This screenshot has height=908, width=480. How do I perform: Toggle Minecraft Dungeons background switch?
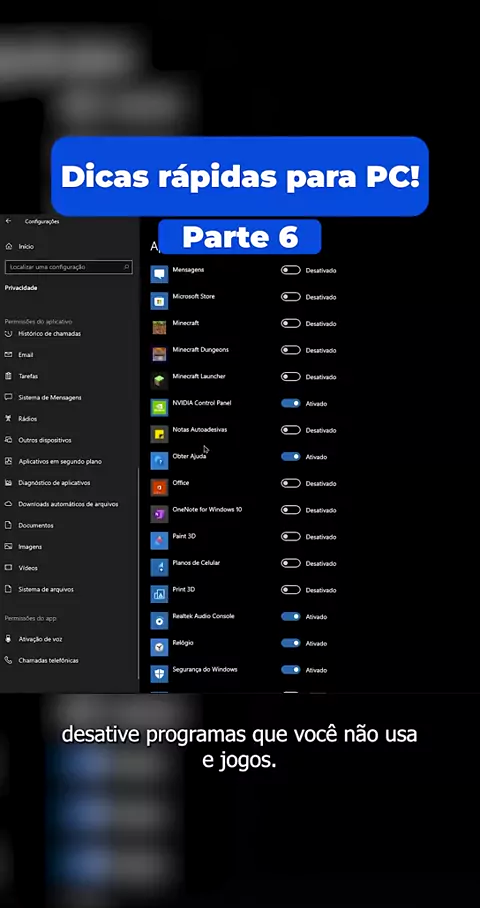point(291,350)
